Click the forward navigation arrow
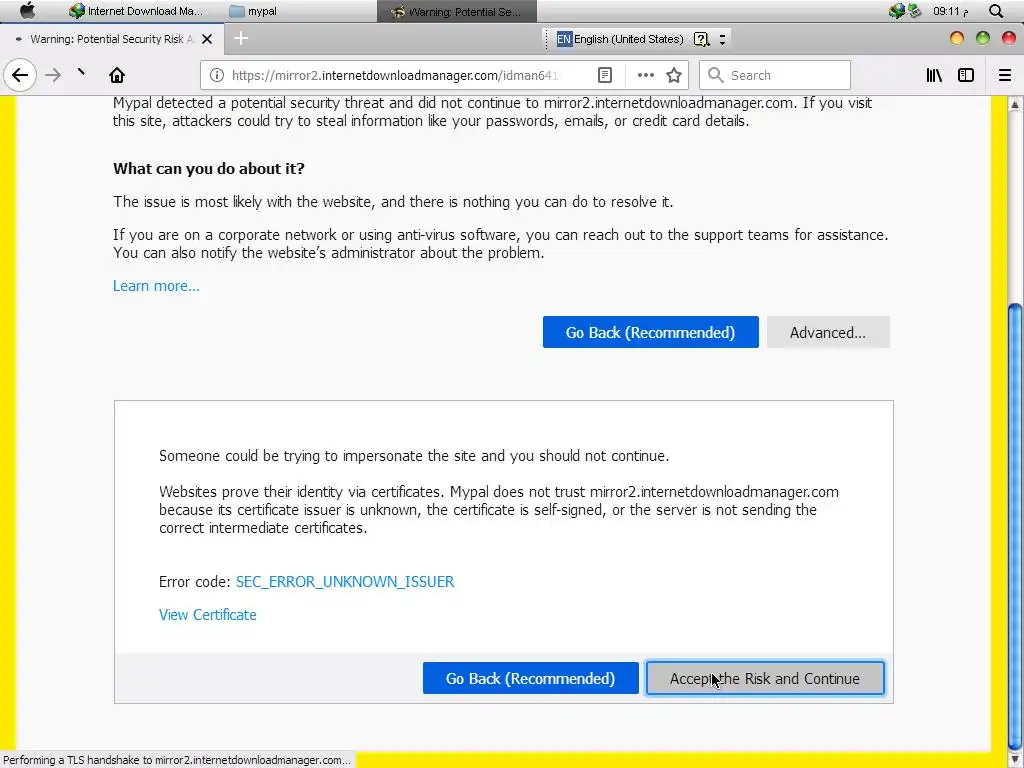The width and height of the screenshot is (1024, 768). pyautogui.click(x=53, y=75)
